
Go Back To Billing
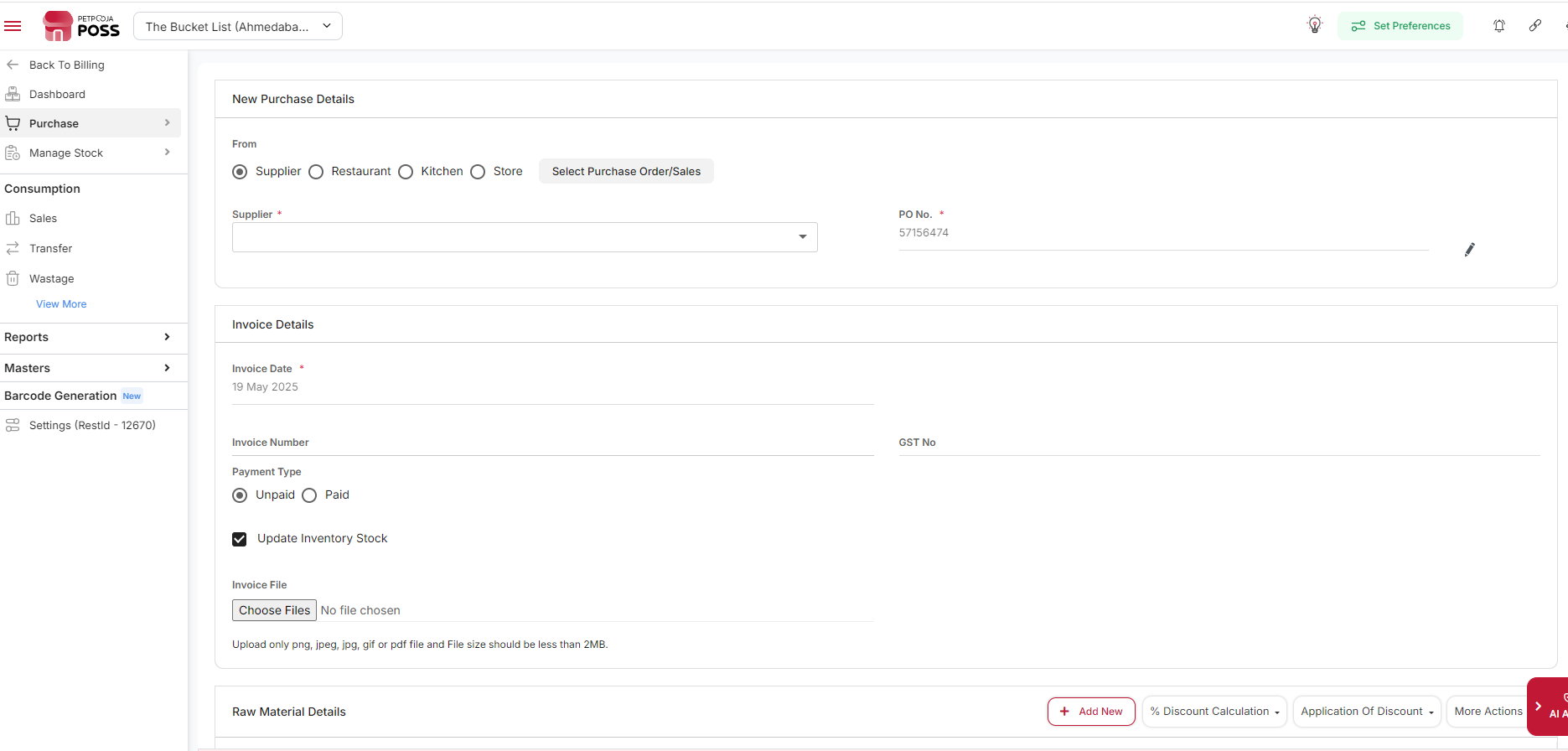coord(67,65)
